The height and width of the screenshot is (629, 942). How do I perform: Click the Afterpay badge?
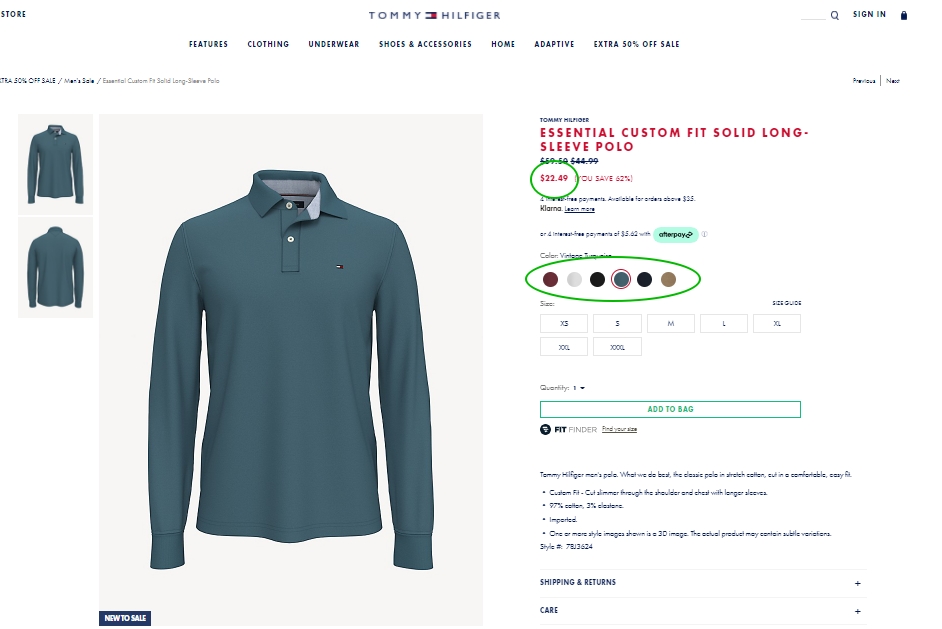(676, 235)
